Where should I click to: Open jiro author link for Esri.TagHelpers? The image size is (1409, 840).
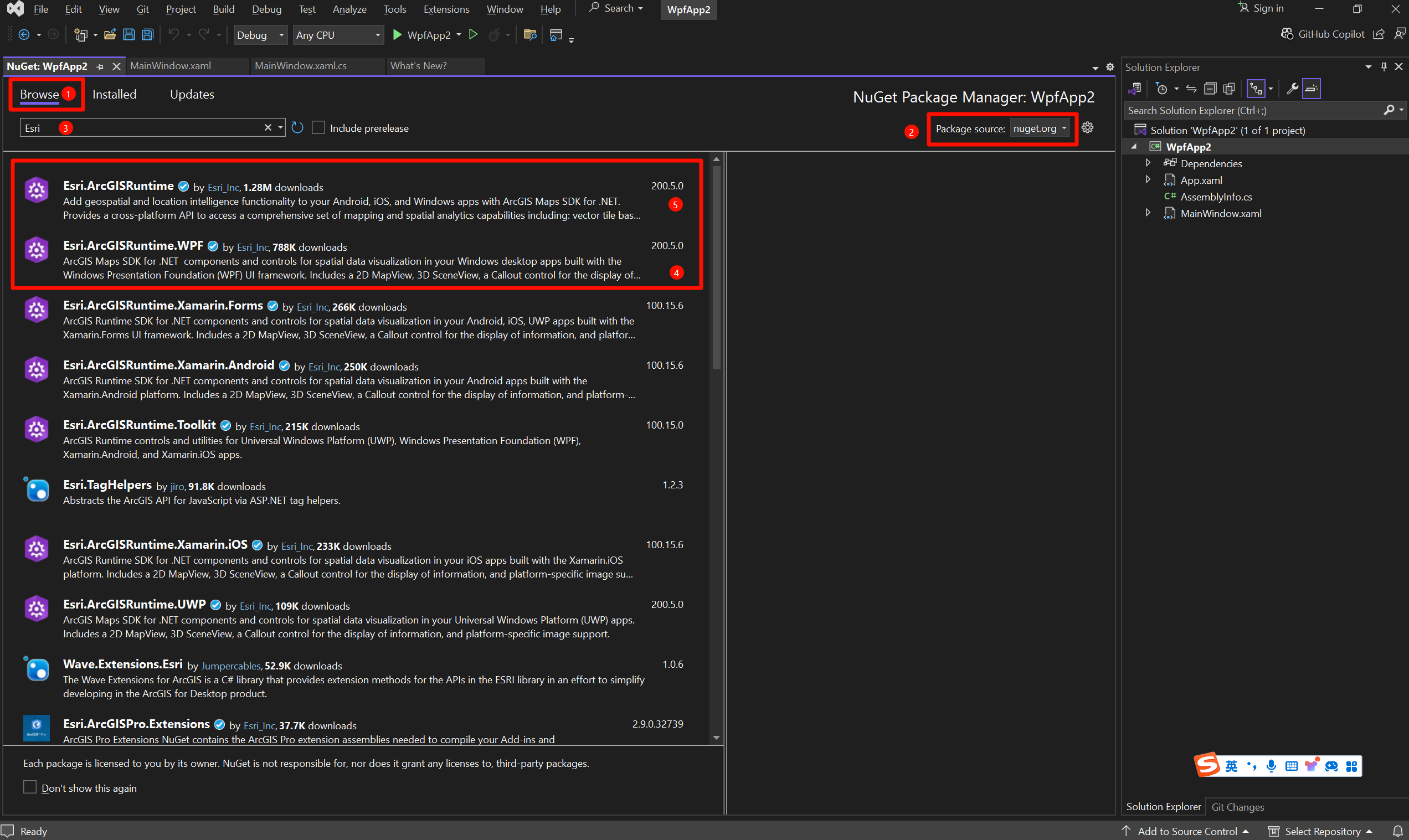[177, 486]
